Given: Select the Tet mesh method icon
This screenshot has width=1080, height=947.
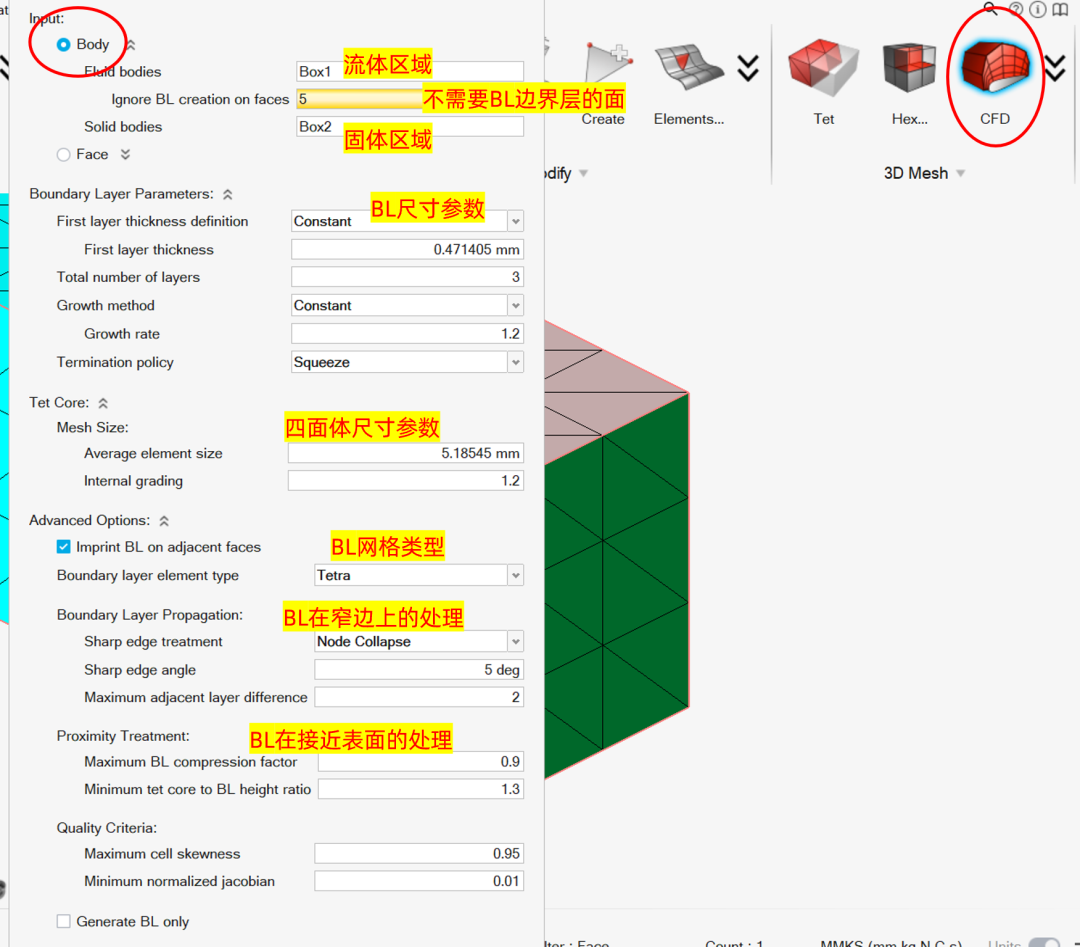Looking at the screenshot, I should tap(823, 68).
